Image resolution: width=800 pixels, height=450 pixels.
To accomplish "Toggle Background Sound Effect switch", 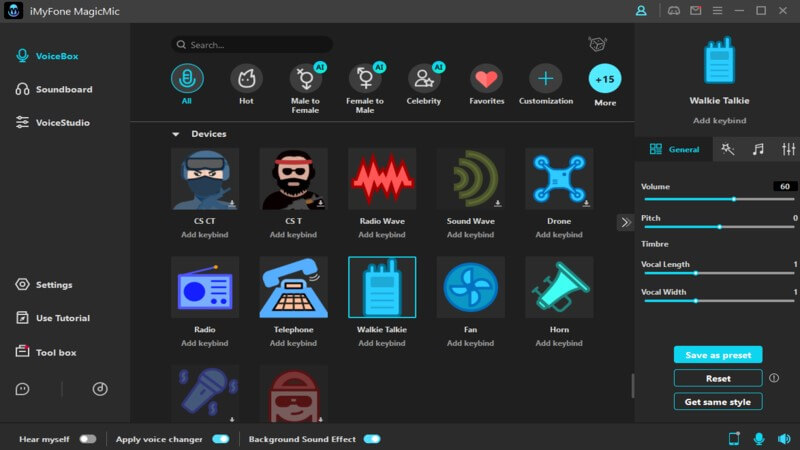I will (372, 439).
